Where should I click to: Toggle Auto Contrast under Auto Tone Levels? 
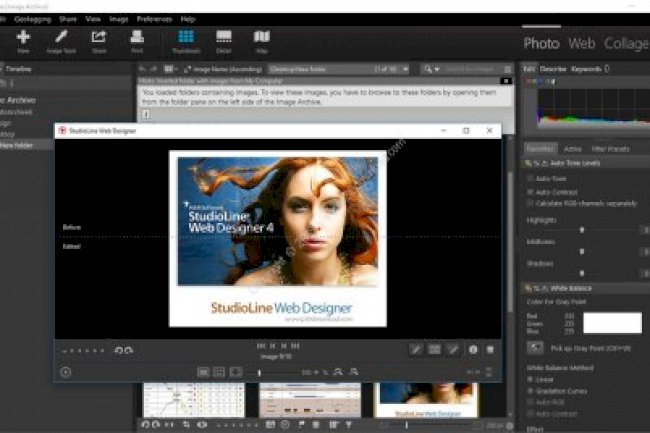(530, 192)
